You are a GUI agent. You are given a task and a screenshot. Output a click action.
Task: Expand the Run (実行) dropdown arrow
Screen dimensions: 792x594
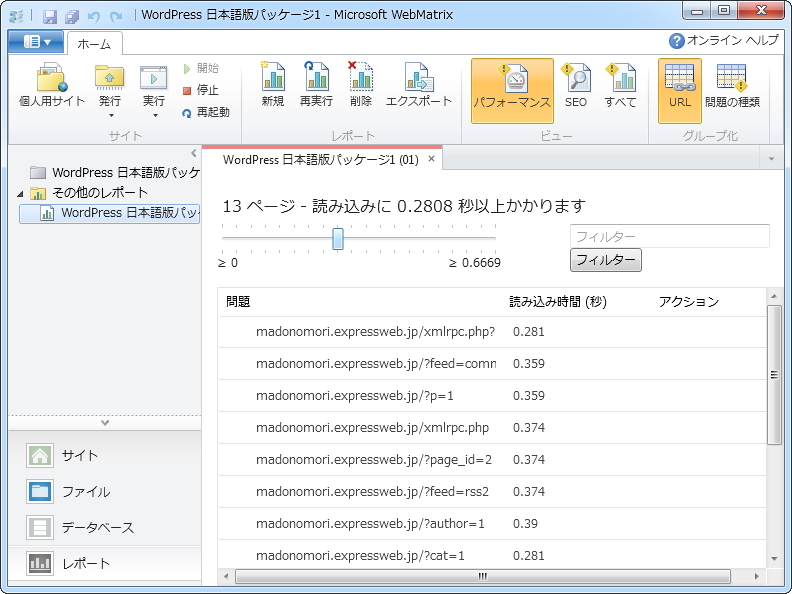coord(155,116)
